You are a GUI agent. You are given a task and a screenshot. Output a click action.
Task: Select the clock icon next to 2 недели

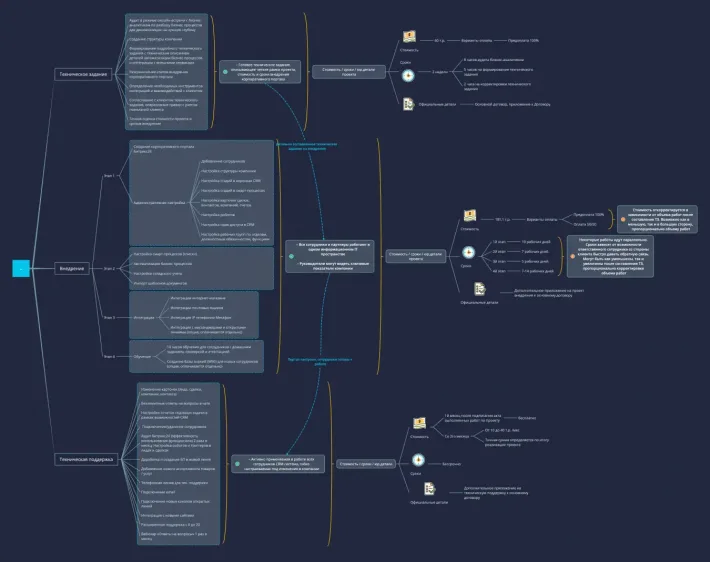click(408, 76)
